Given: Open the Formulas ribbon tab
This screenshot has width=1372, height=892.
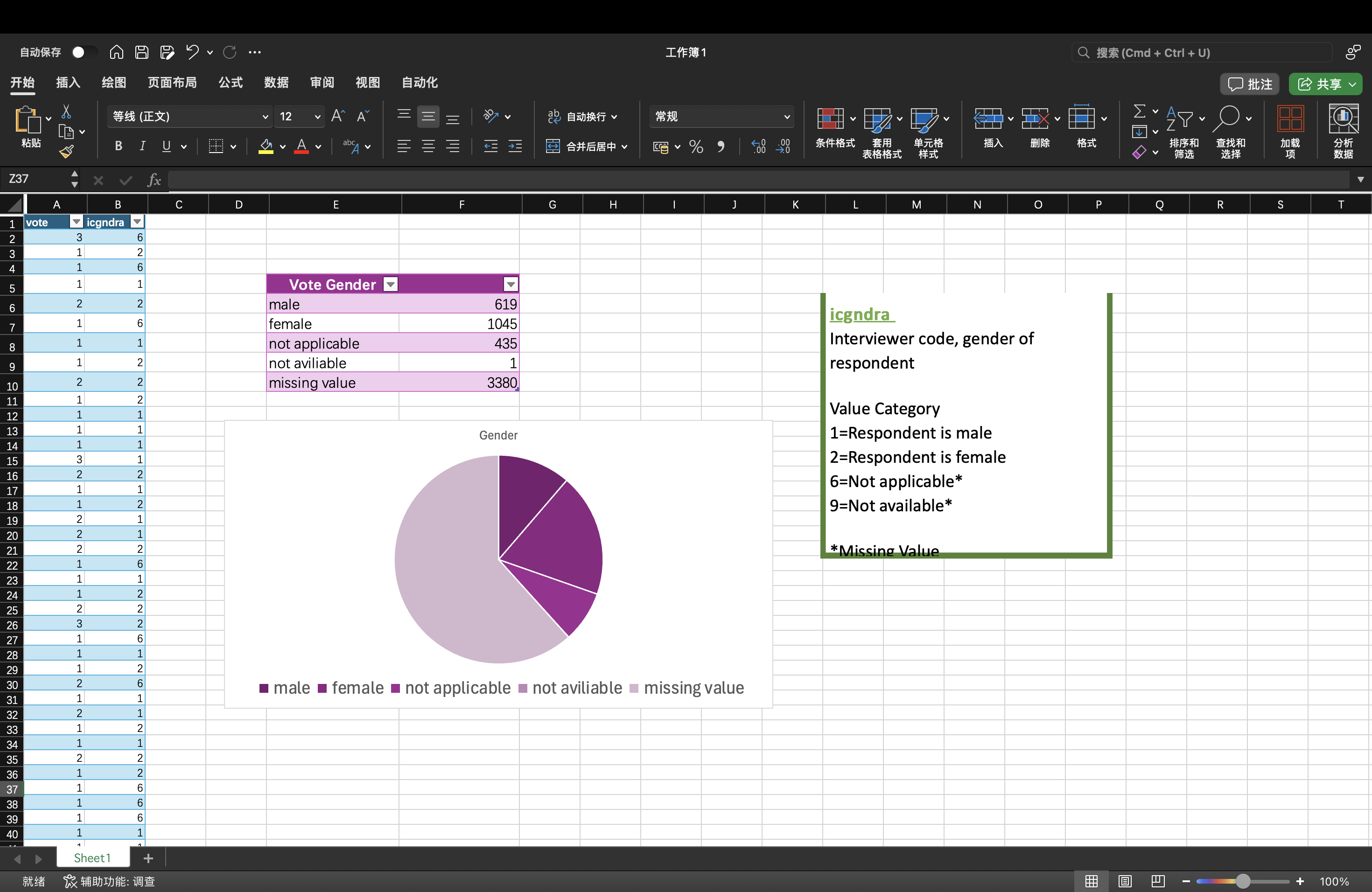Looking at the screenshot, I should [230, 83].
